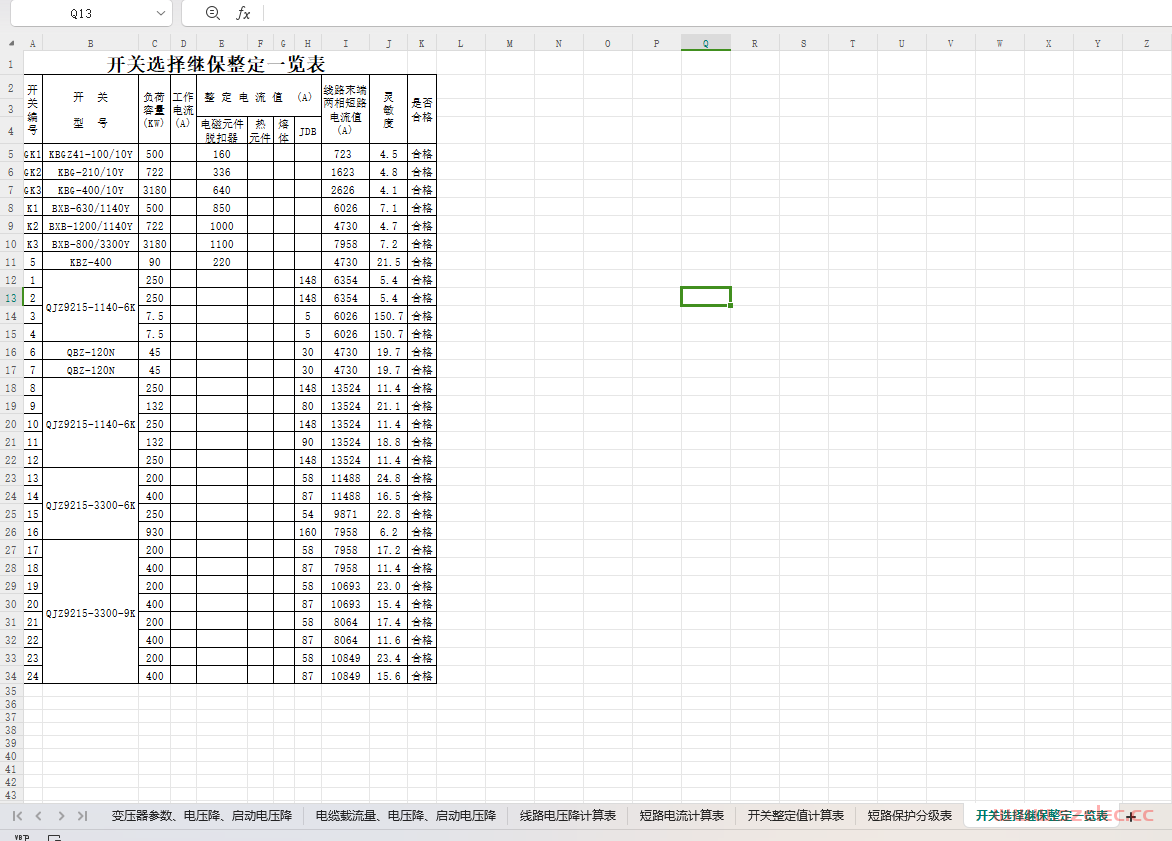Click the cell containing KBG-210/10Y
Image resolution: width=1172 pixels, height=841 pixels.
click(x=90, y=172)
